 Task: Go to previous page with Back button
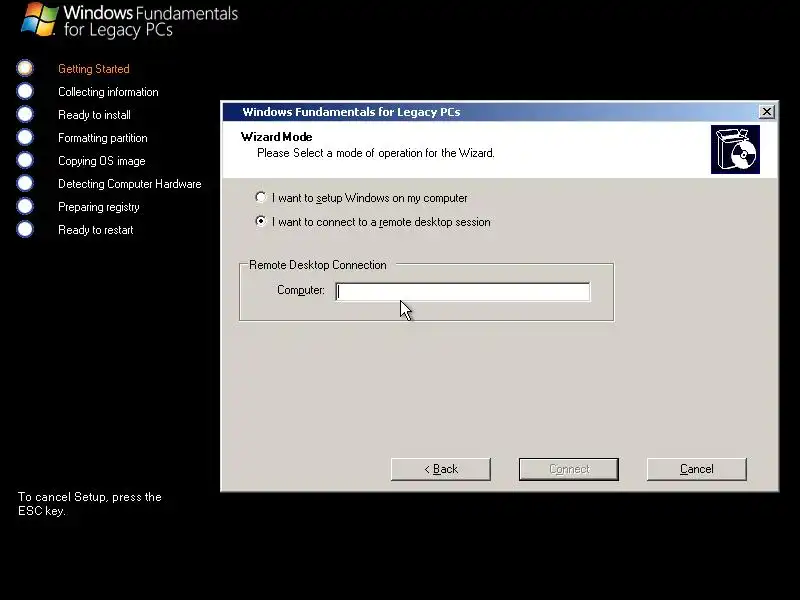tap(441, 469)
